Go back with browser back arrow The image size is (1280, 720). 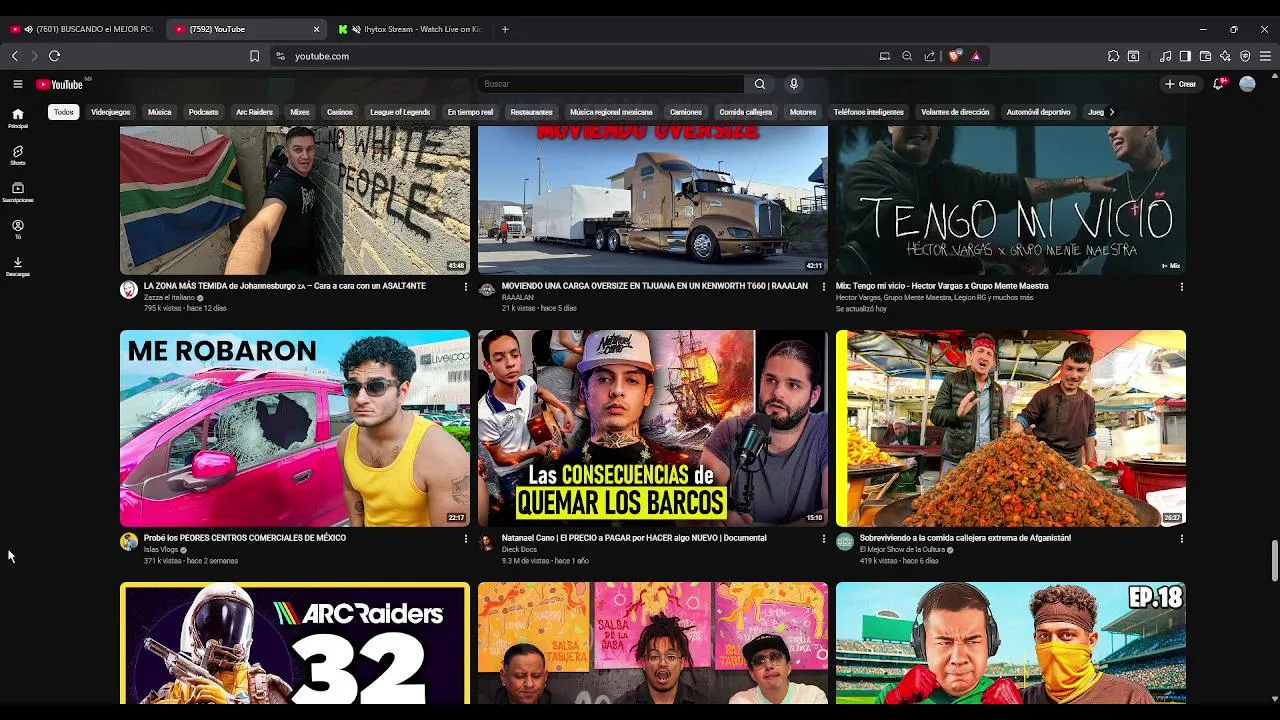coord(14,56)
